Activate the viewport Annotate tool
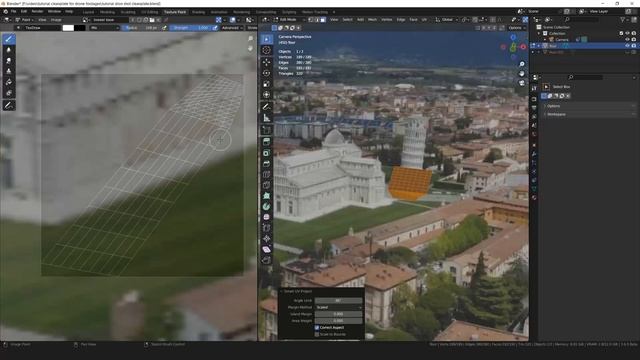This screenshot has height=360, width=640. tap(267, 107)
